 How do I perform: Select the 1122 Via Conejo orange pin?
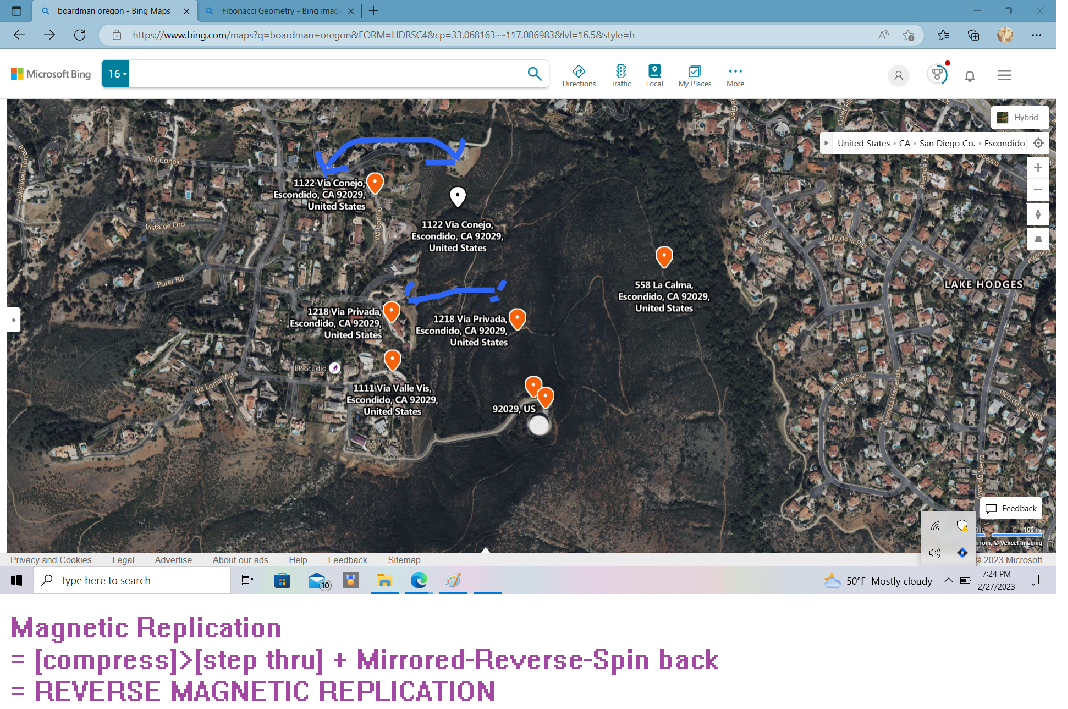pyautogui.click(x=375, y=183)
